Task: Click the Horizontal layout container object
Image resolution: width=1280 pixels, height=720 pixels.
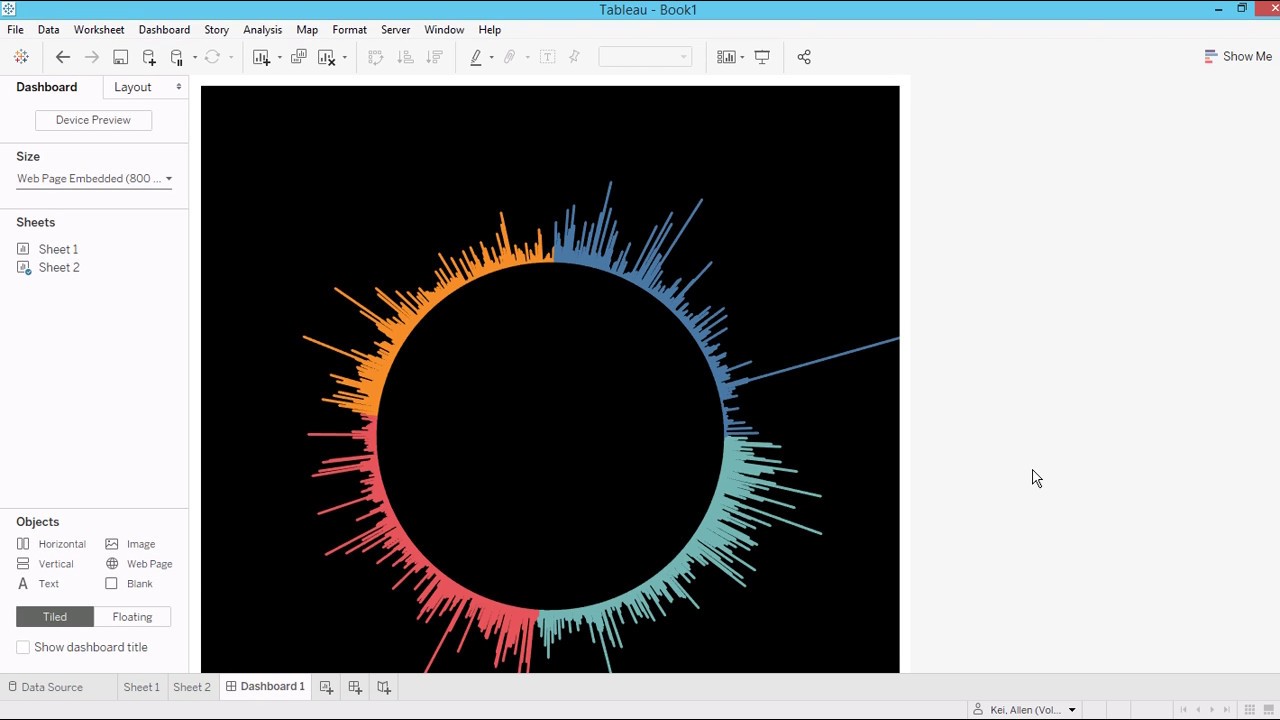Action: pyautogui.click(x=51, y=544)
